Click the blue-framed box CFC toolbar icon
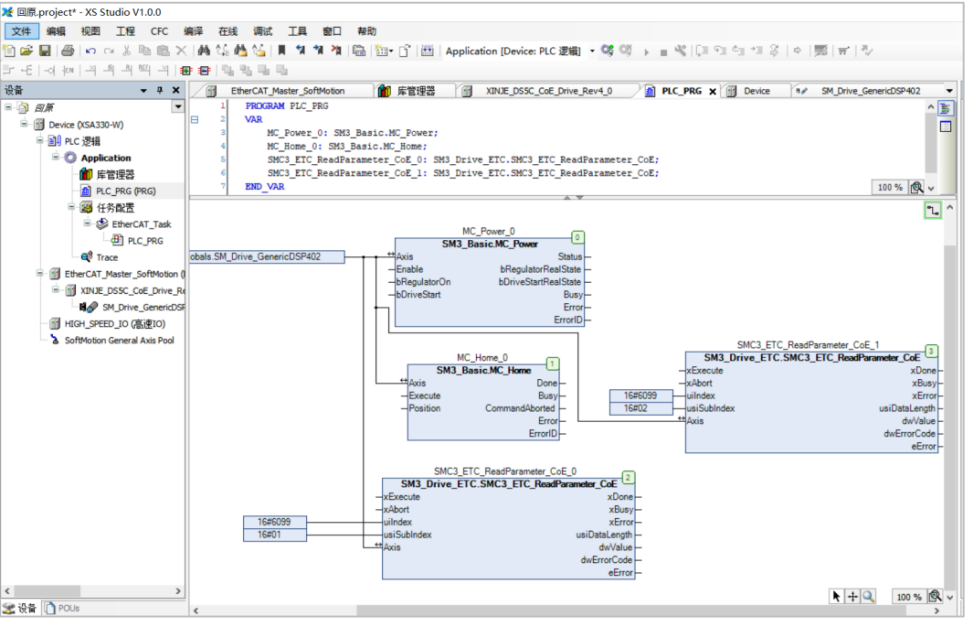The height and width of the screenshot is (619, 967). [205, 70]
